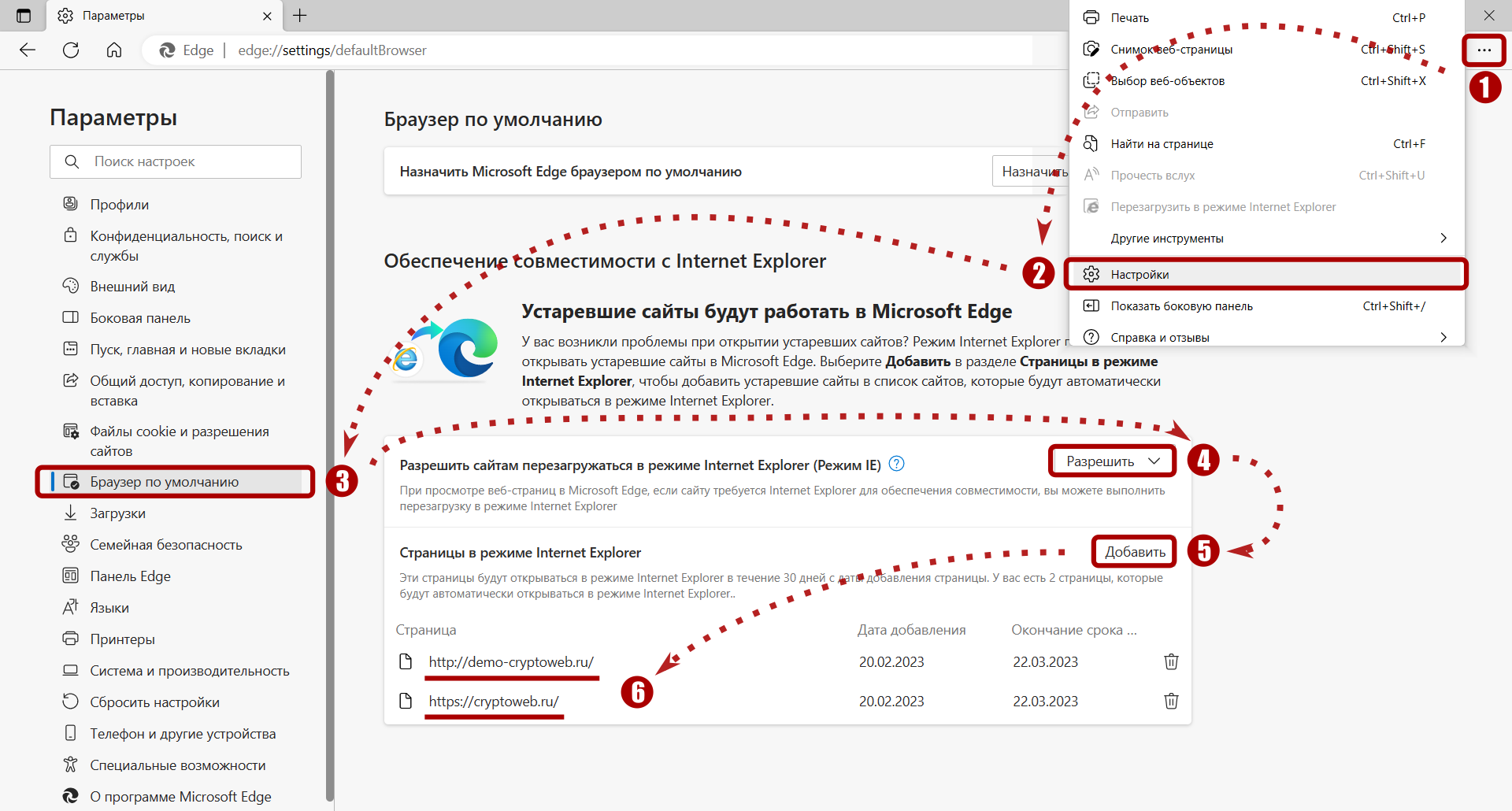Choose Снимок веб-страницы menu item
This screenshot has width=1512, height=811.
pyautogui.click(x=1266, y=49)
